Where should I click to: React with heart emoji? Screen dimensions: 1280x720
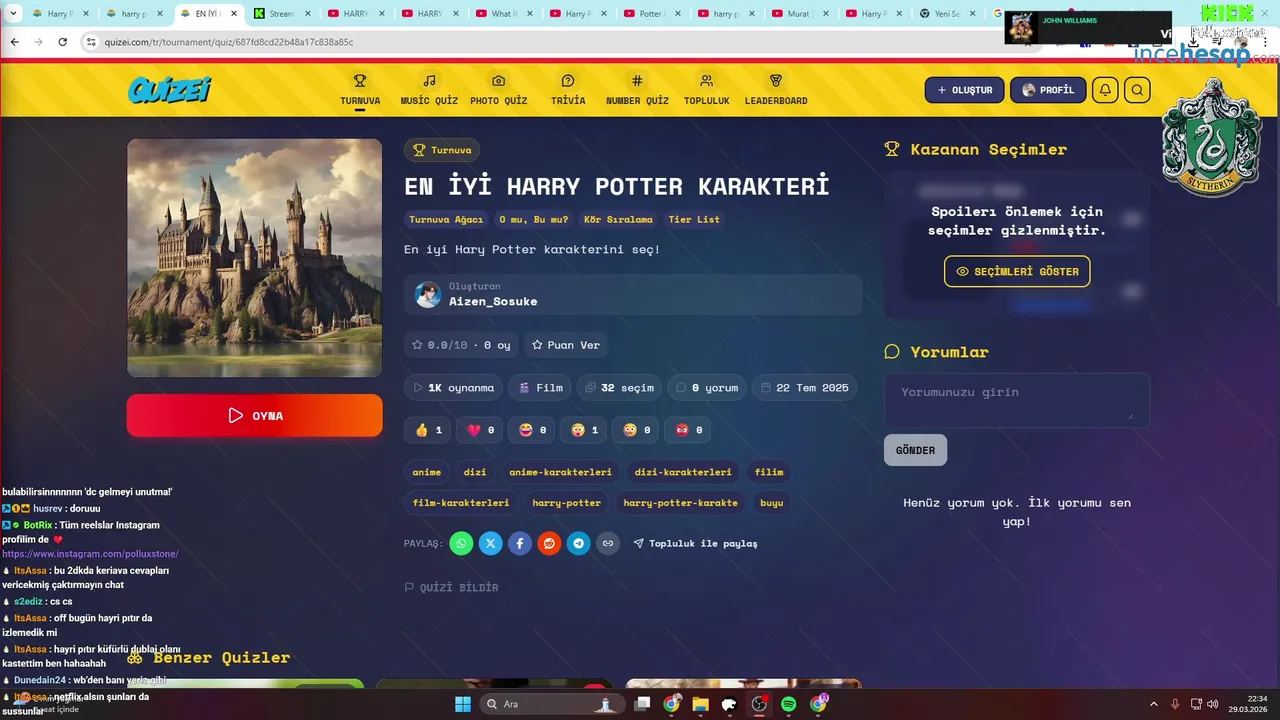[x=480, y=430]
